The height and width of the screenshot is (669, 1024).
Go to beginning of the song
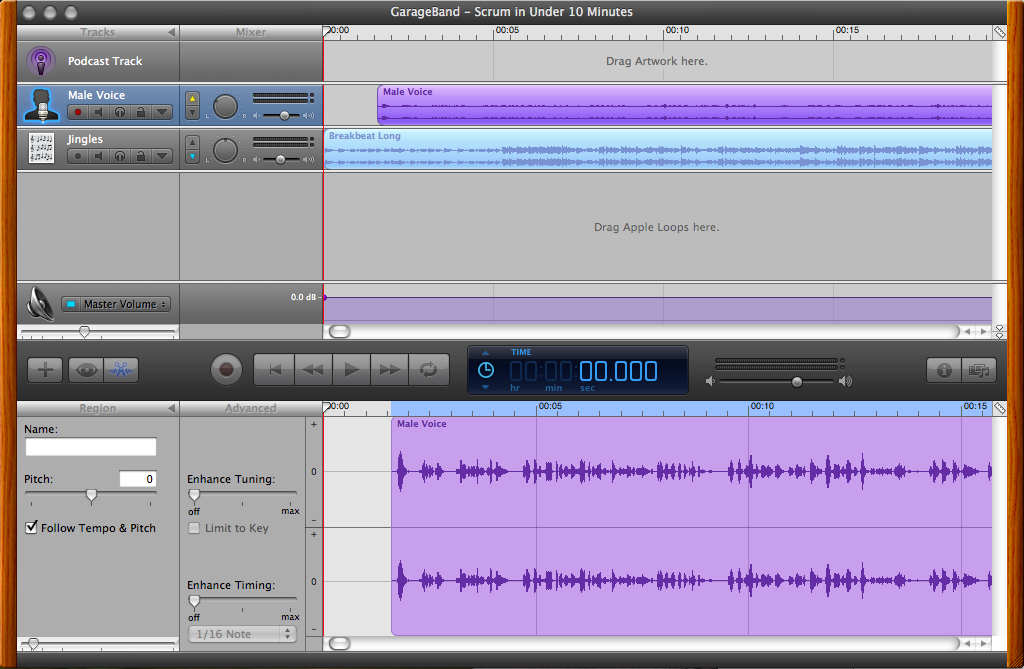275,370
